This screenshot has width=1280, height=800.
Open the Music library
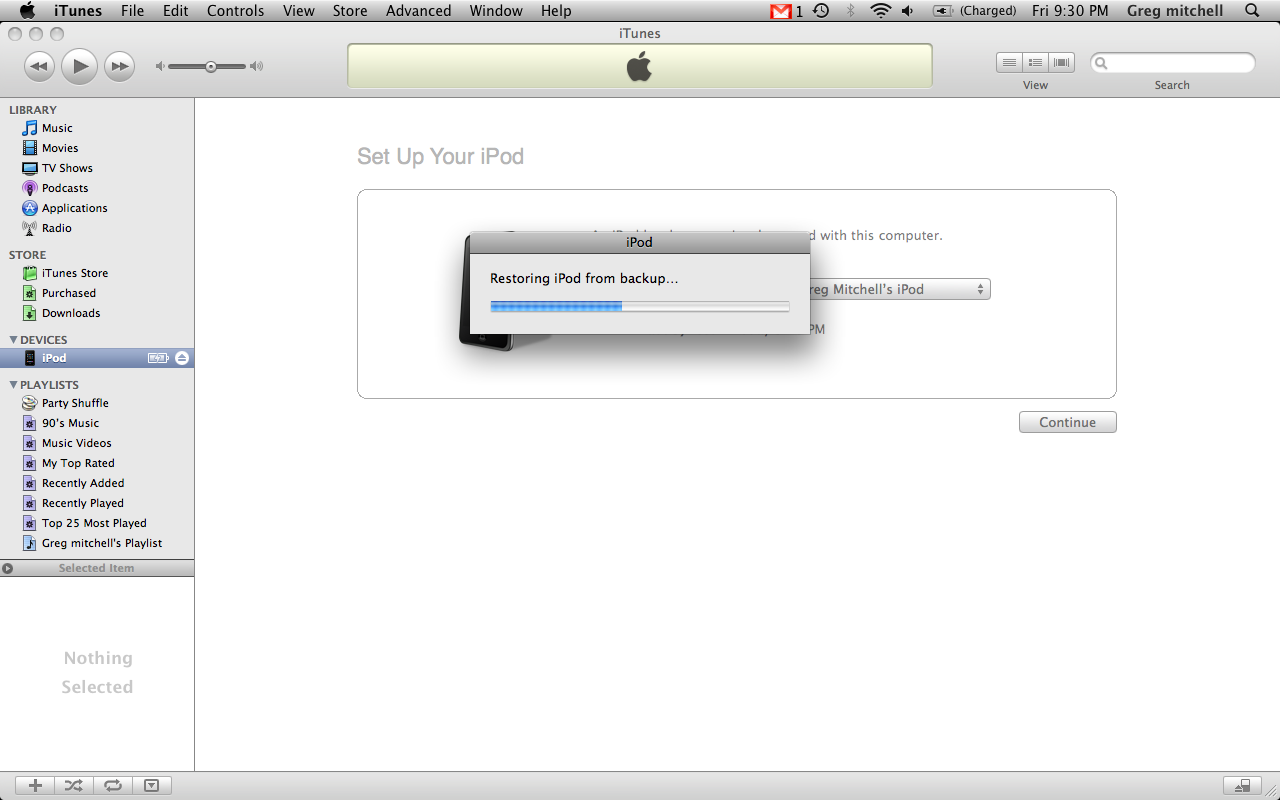[x=57, y=128]
